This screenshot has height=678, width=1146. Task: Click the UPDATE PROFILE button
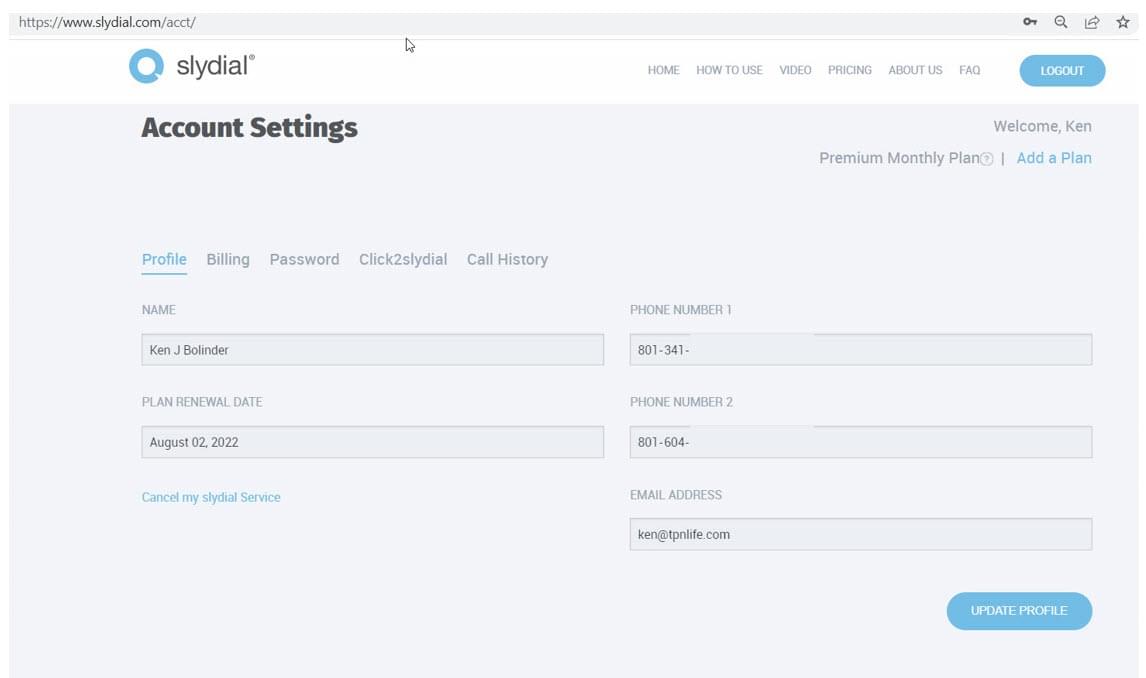(x=1019, y=611)
